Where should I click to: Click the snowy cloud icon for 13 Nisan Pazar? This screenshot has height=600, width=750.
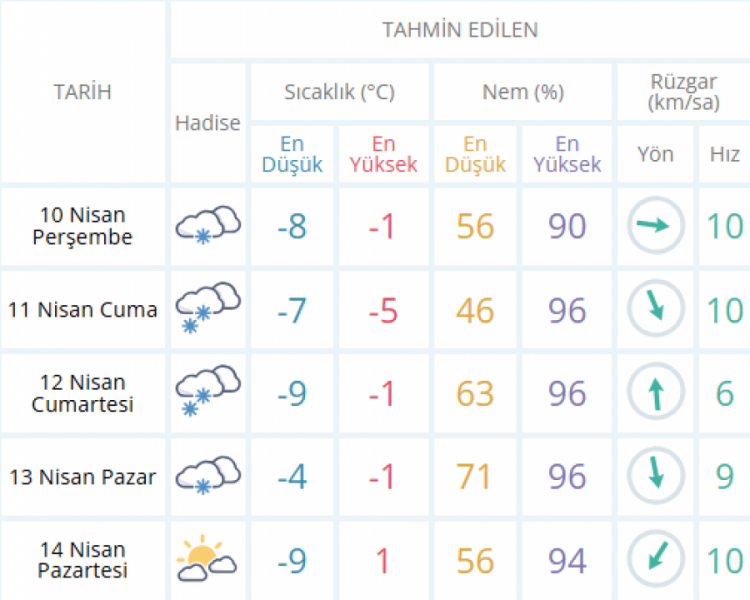[208, 476]
